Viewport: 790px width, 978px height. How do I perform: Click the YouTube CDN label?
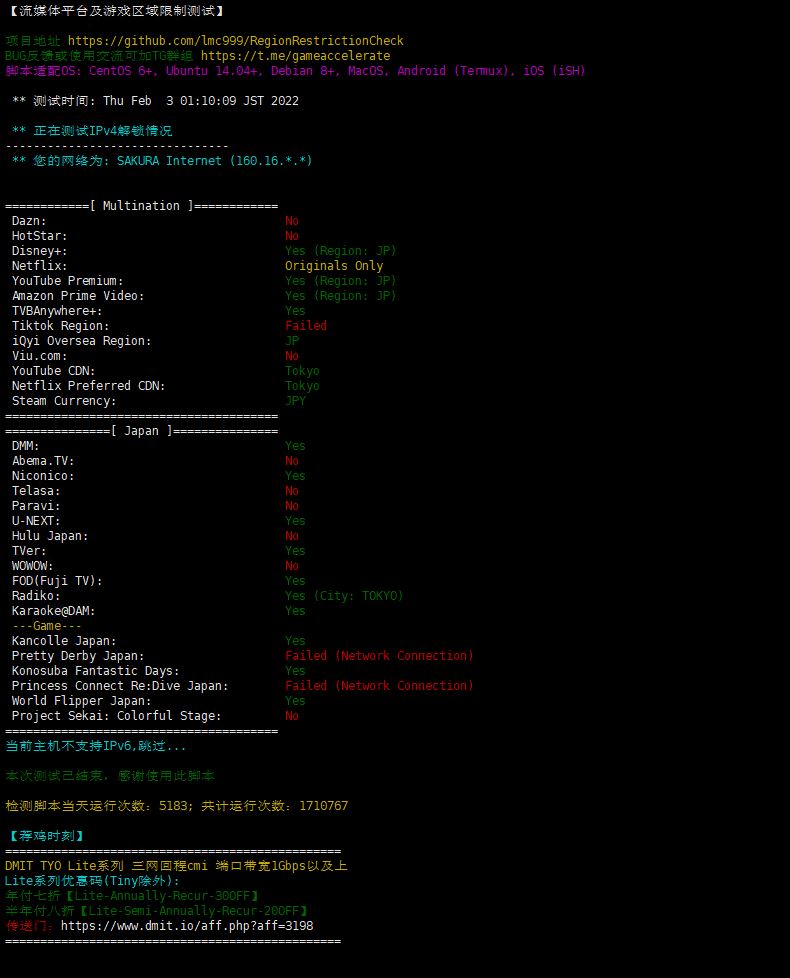point(54,370)
